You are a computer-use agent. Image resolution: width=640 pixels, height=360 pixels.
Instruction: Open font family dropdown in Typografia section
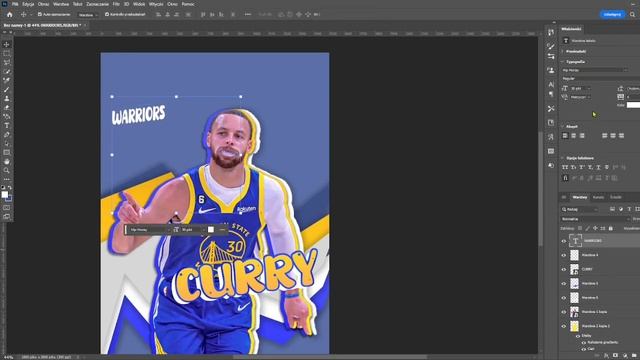click(595, 70)
